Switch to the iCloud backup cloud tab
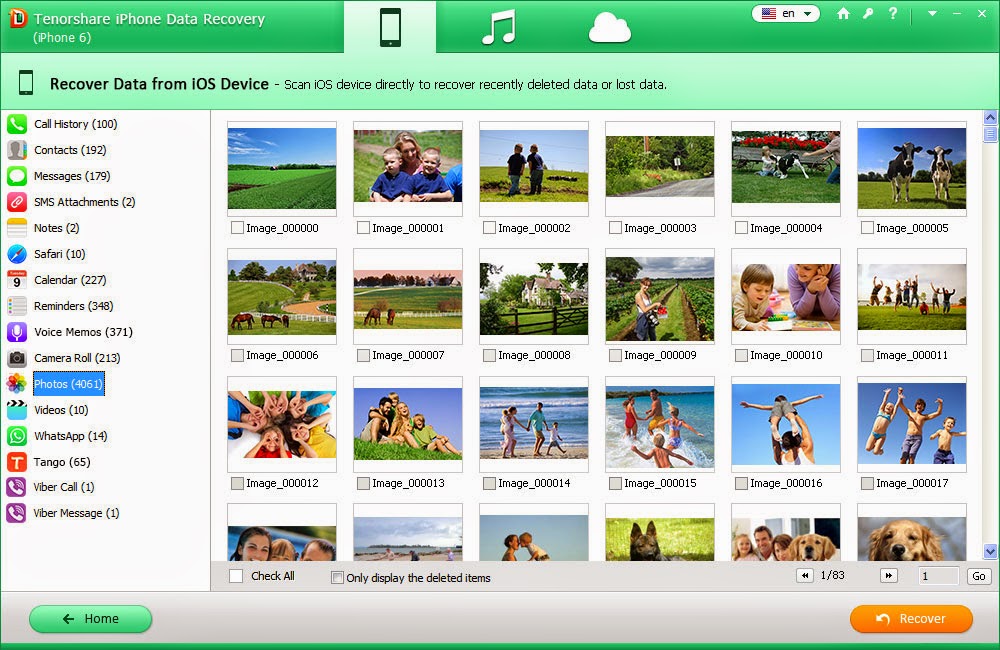 tap(610, 28)
